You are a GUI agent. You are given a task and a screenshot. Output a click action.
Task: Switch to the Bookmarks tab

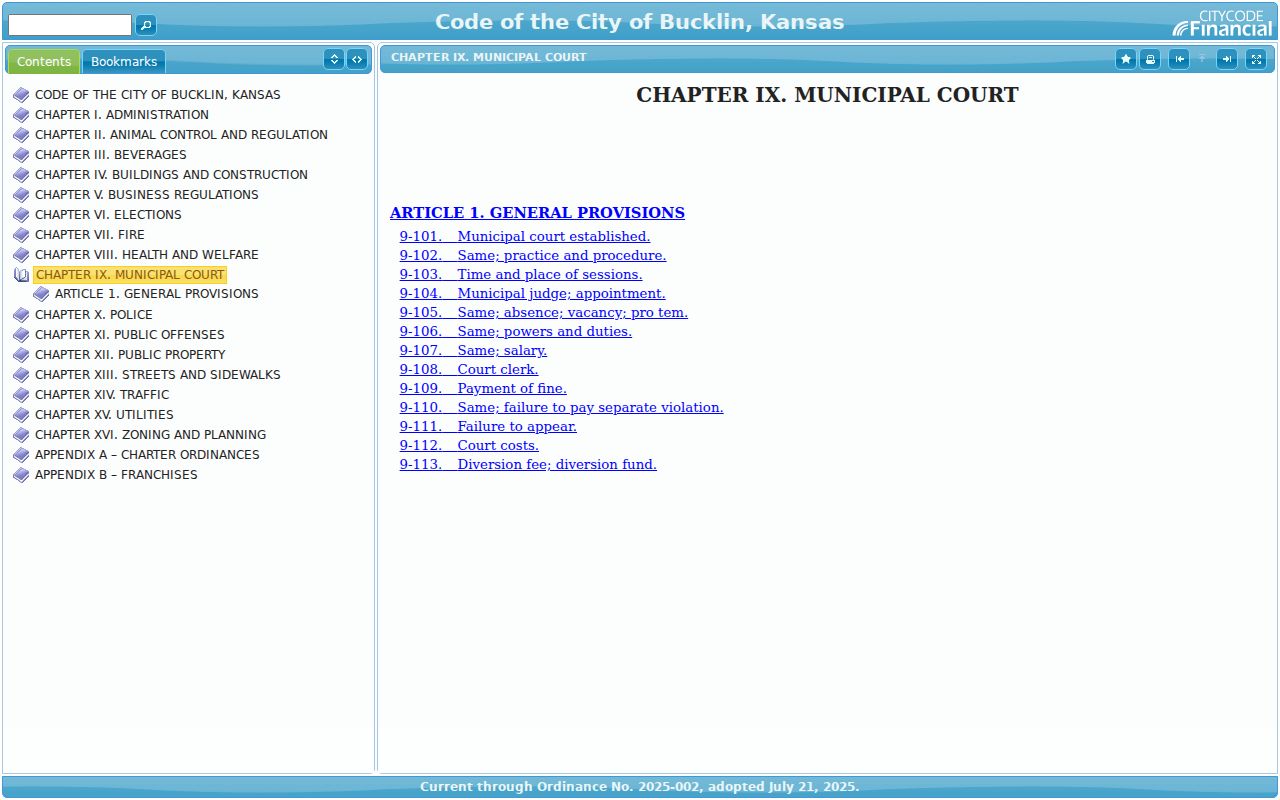[124, 61]
